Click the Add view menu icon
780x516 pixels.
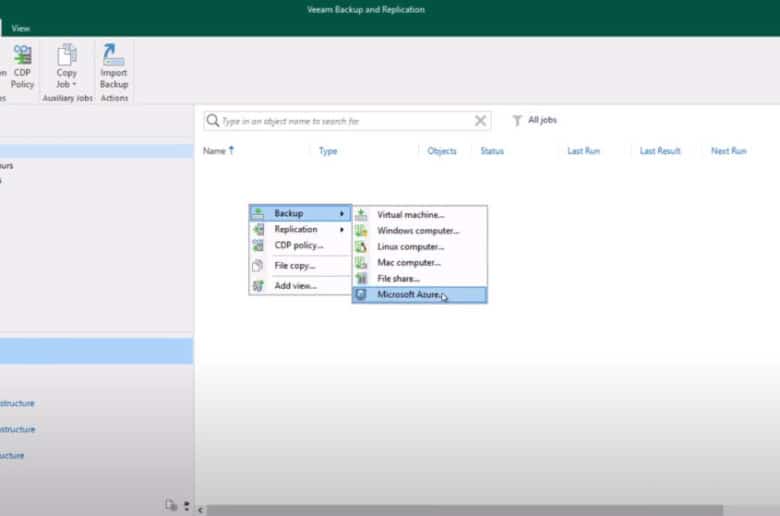tap(258, 286)
